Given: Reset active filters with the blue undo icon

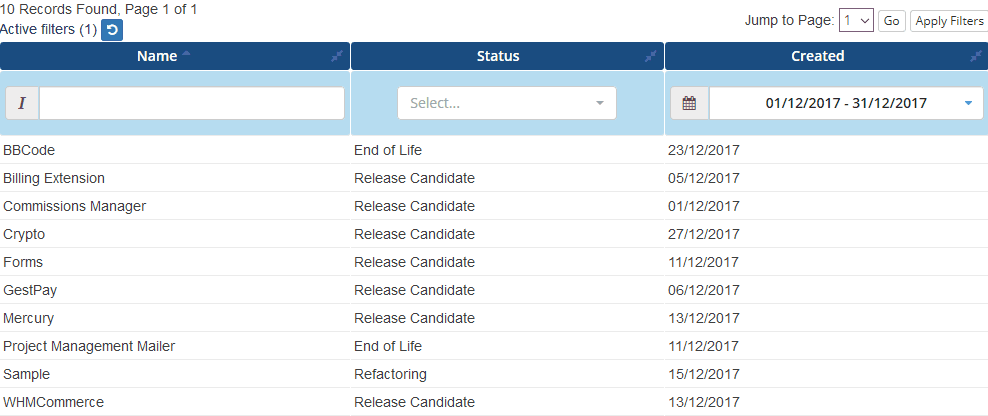Looking at the screenshot, I should coord(112,30).
